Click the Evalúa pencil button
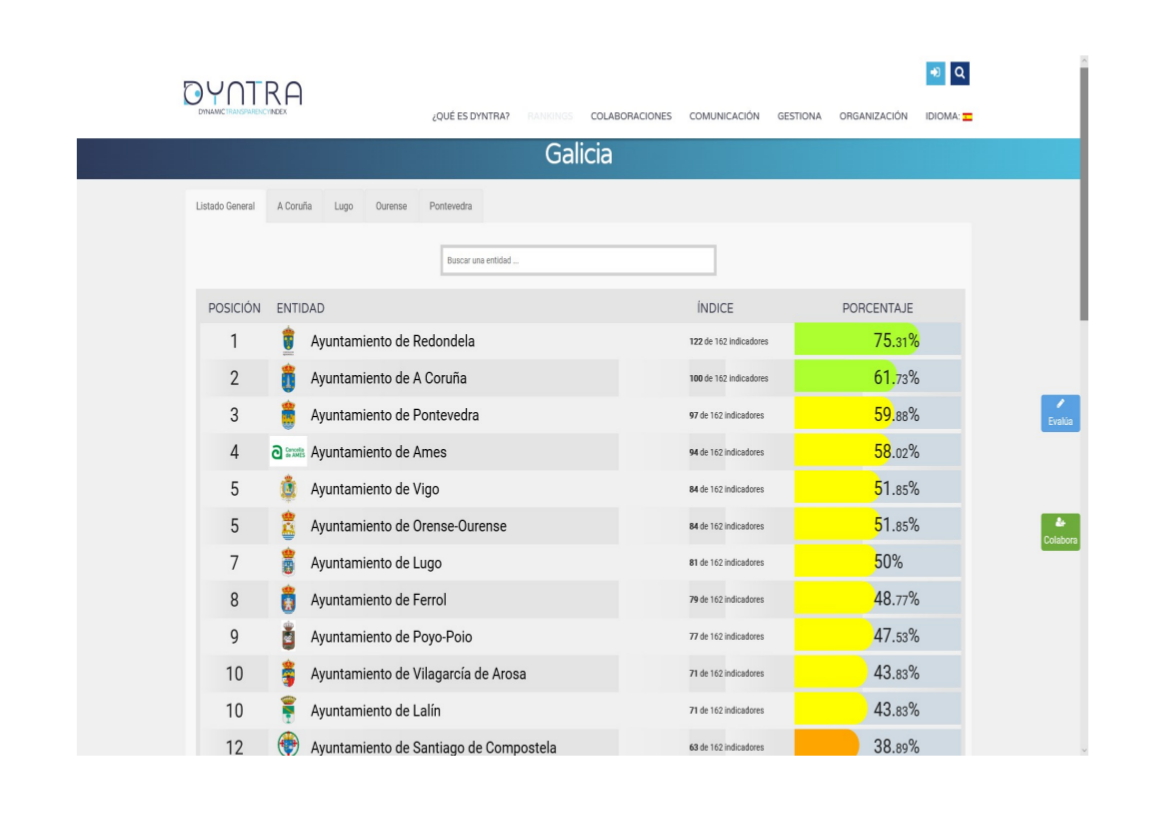The height and width of the screenshot is (826, 1169). point(1060,413)
